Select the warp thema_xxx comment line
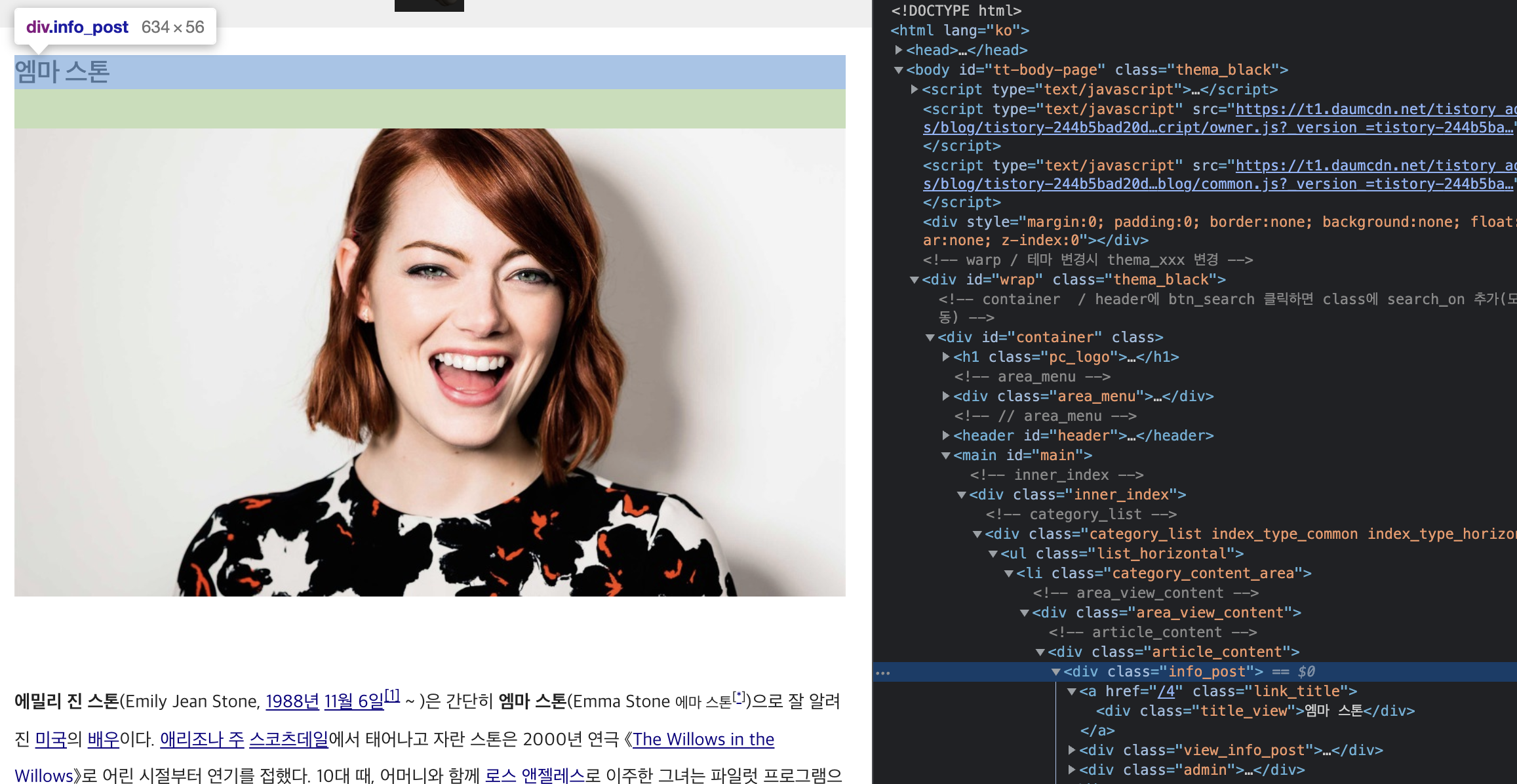This screenshot has height=784, width=1517. click(x=1088, y=260)
